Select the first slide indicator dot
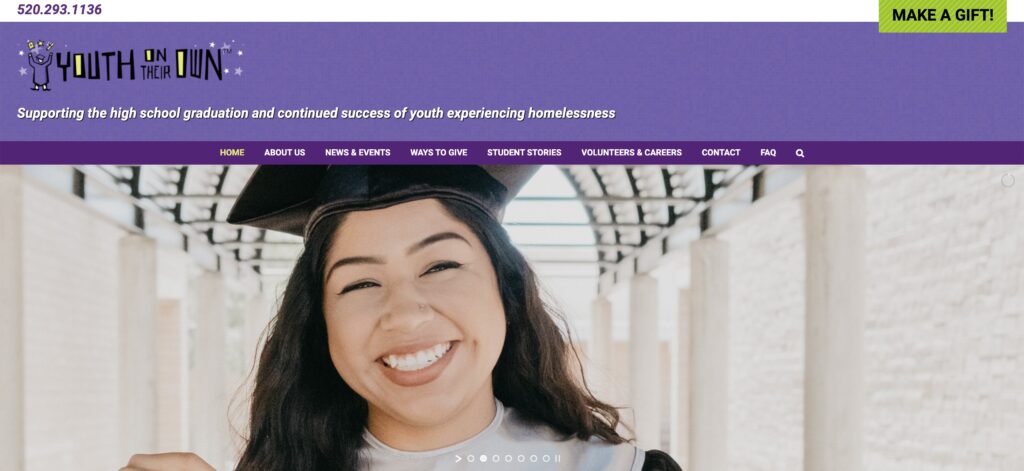Viewport: 1024px width, 471px height. pyautogui.click(x=471, y=459)
